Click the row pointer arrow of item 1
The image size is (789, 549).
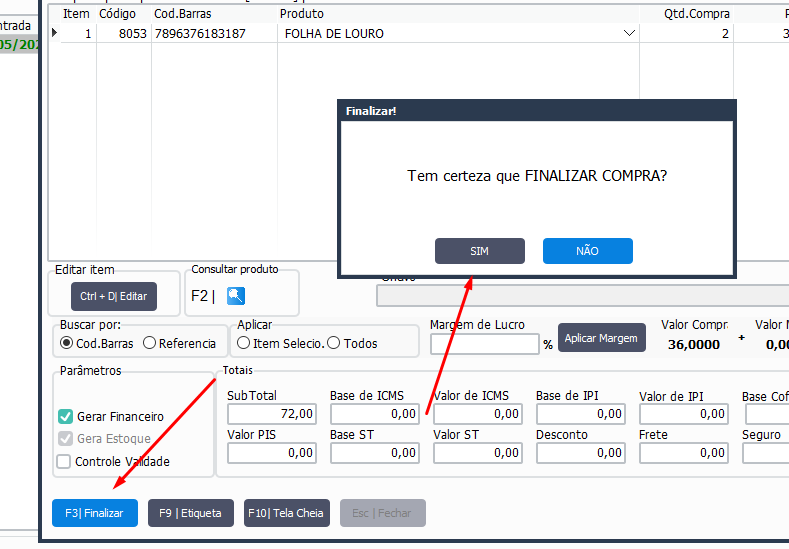(x=54, y=33)
